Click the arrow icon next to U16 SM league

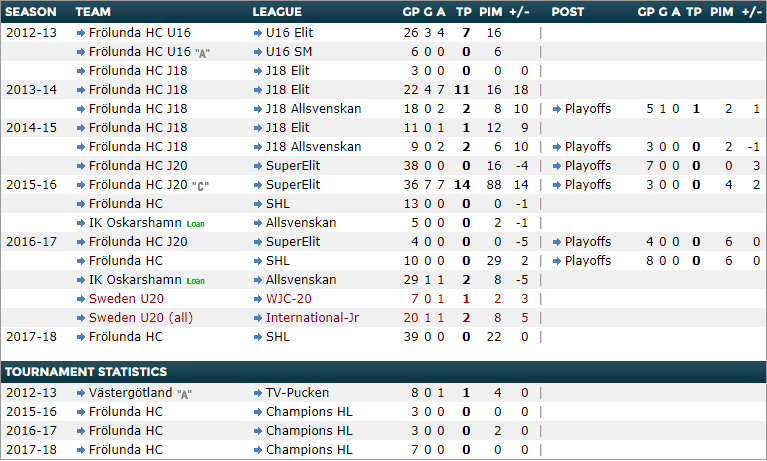pos(258,52)
